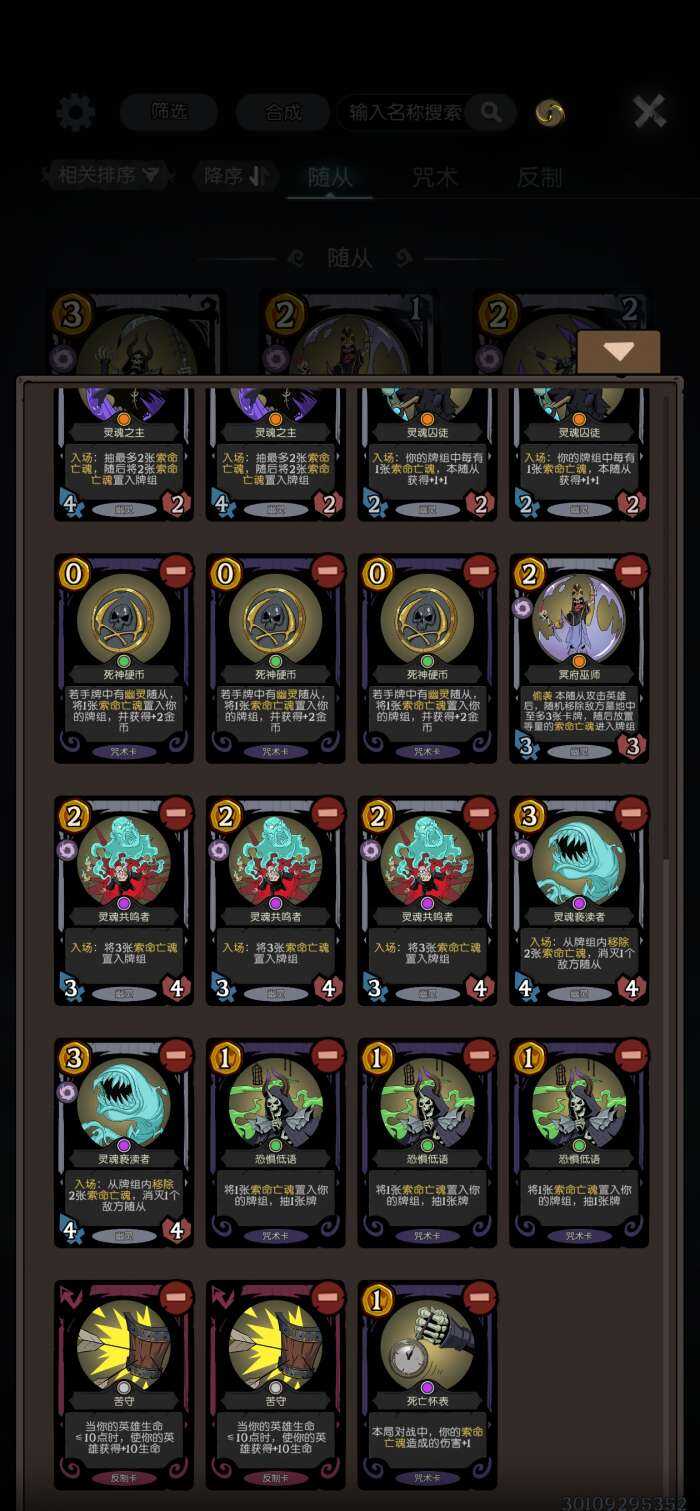The width and height of the screenshot is (700, 1511).
Task: Collapse the deck panel with the down arrow
Action: pos(619,352)
